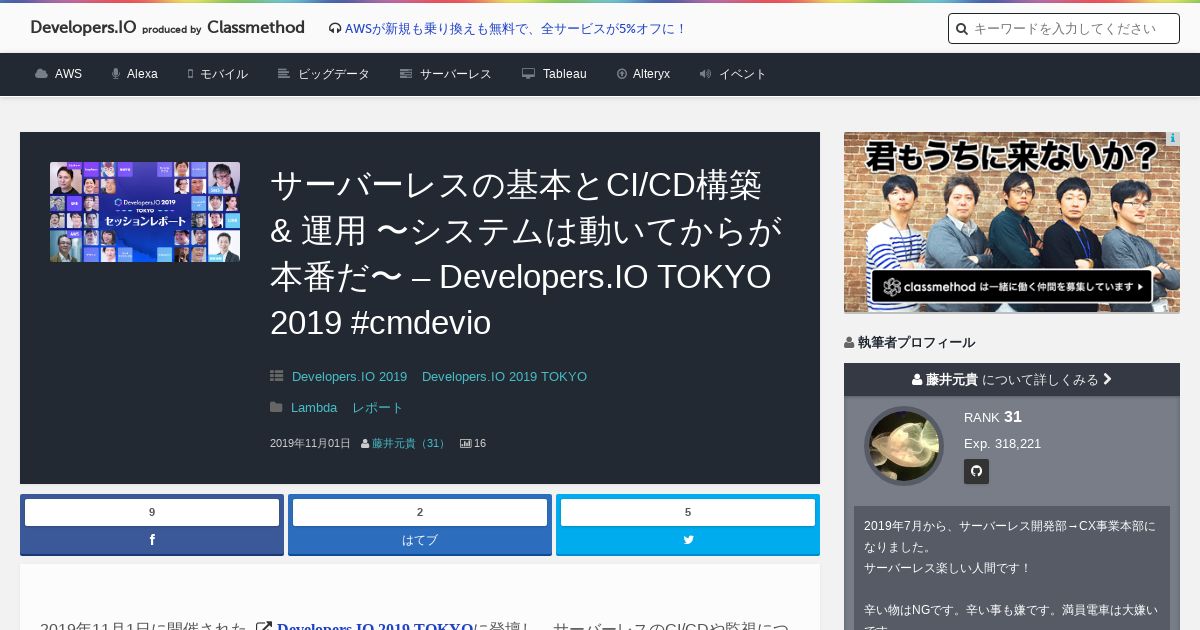Open the Alteryx menu item
The image size is (1200, 630).
click(643, 74)
